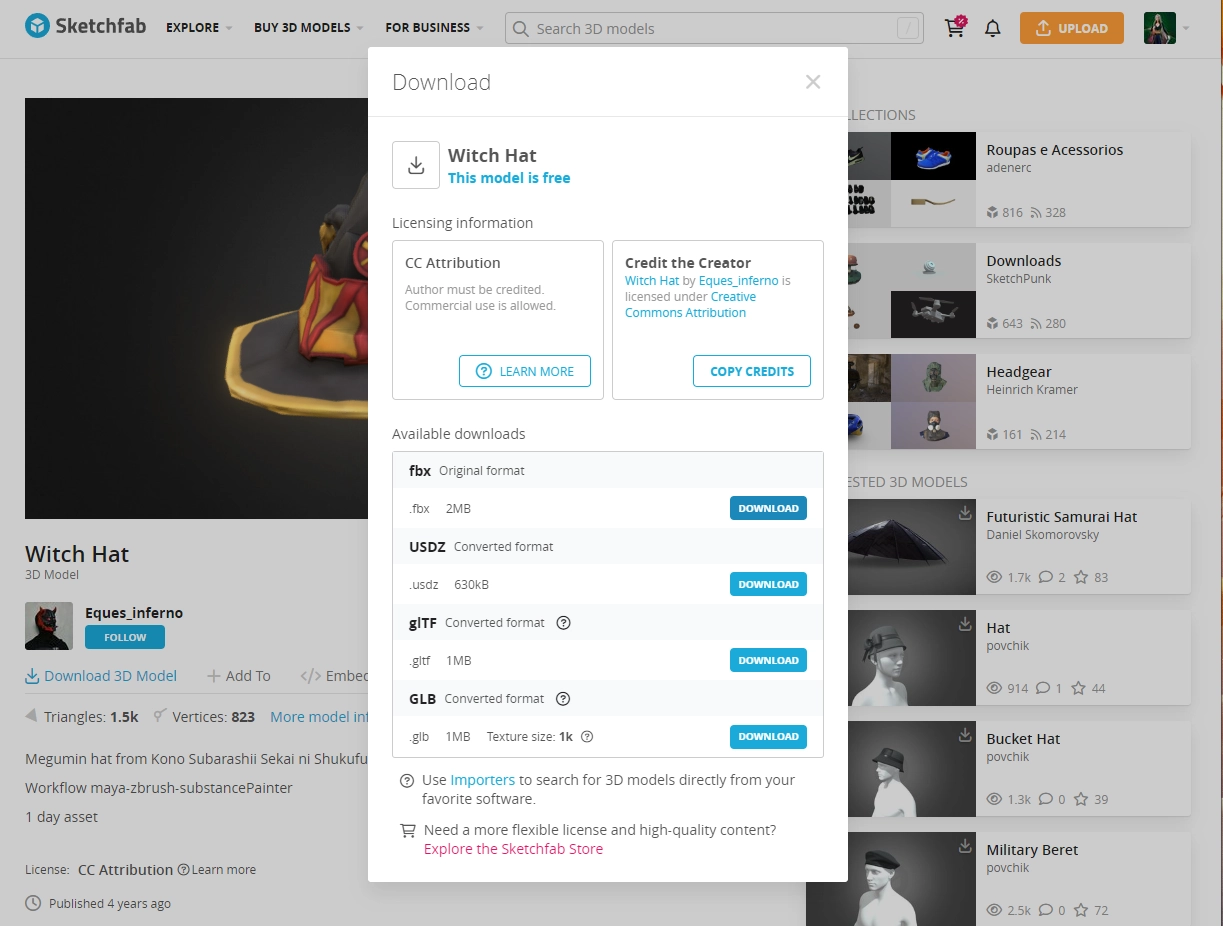This screenshot has width=1223, height=926.
Task: Click the comments icon on Hat card
Action: point(1043,688)
